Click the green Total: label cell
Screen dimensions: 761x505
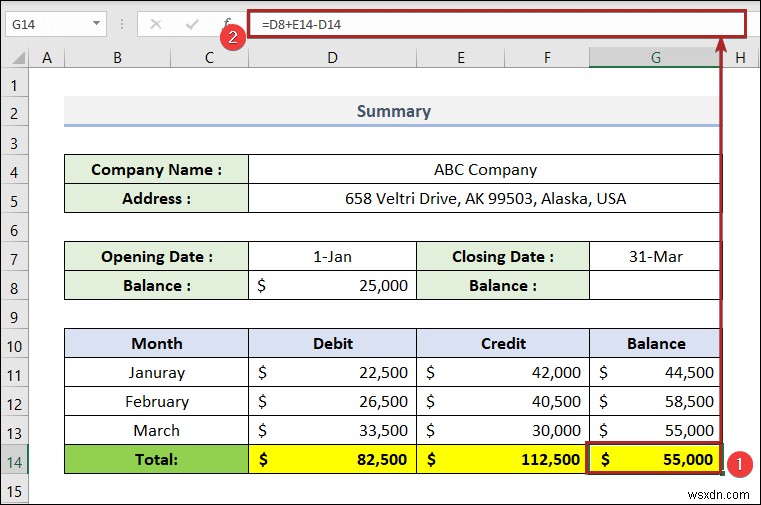156,459
